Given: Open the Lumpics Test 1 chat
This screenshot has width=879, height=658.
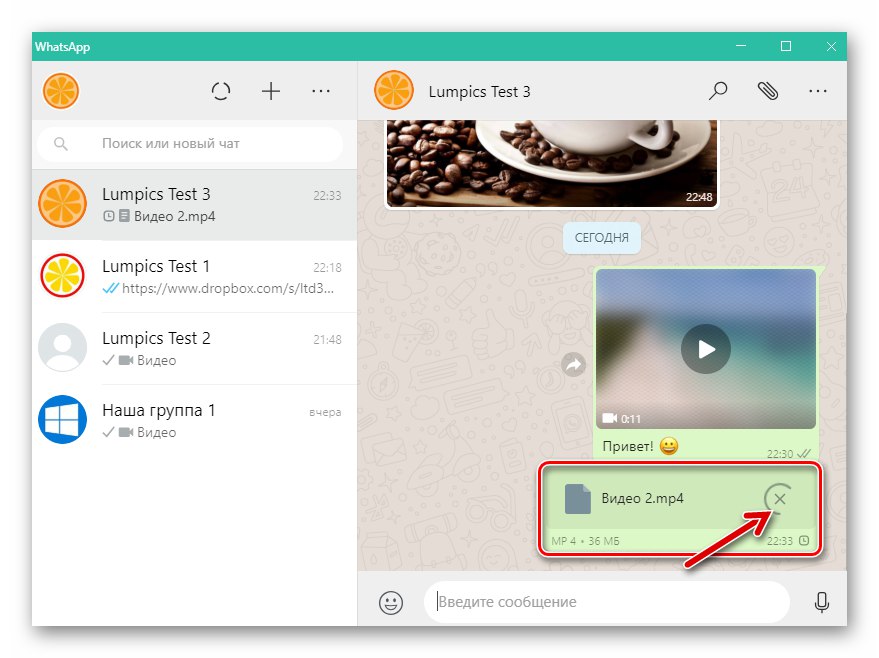Looking at the screenshot, I should point(195,277).
